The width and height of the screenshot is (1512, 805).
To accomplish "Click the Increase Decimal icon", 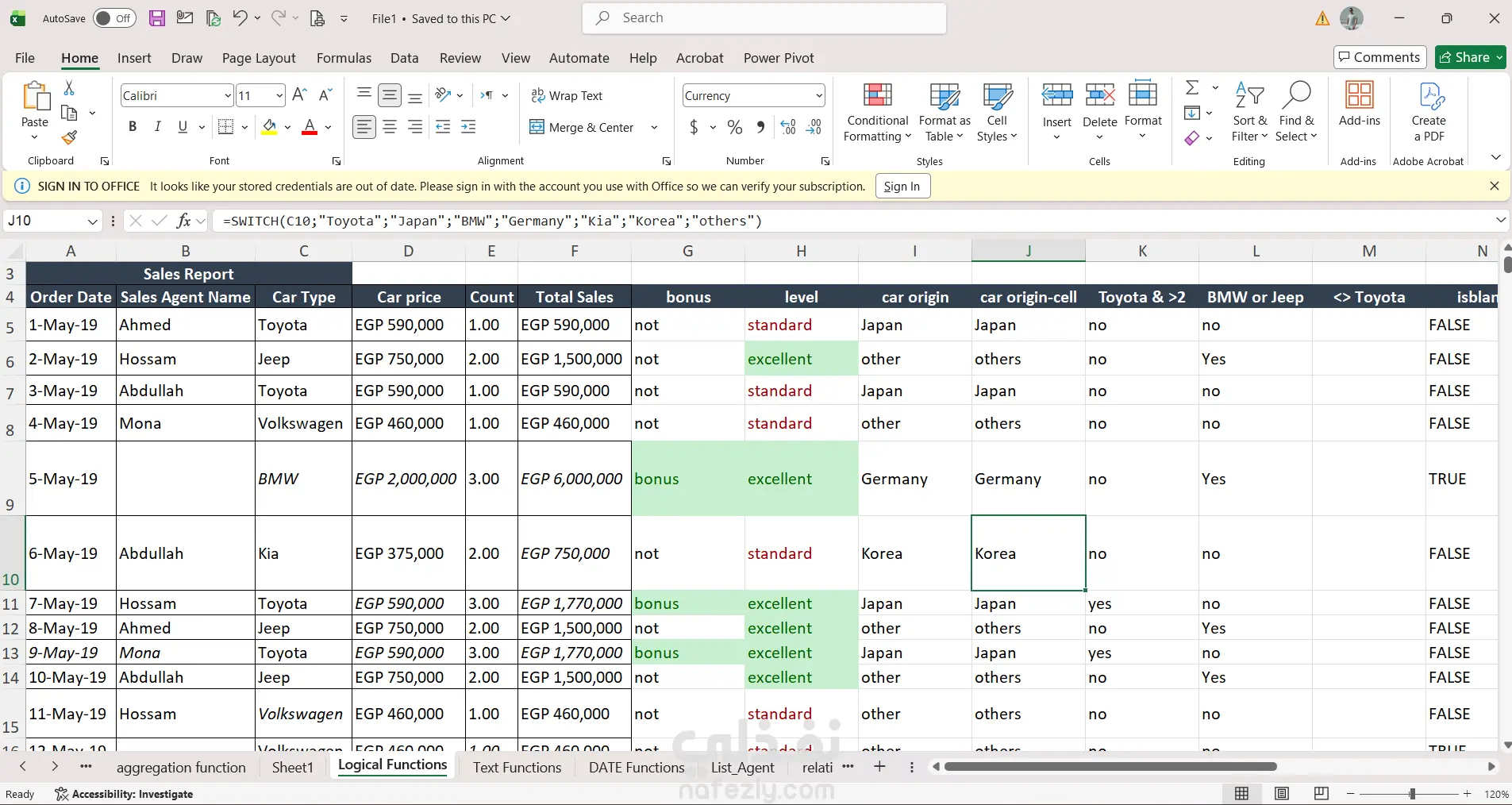I will pos(788,127).
